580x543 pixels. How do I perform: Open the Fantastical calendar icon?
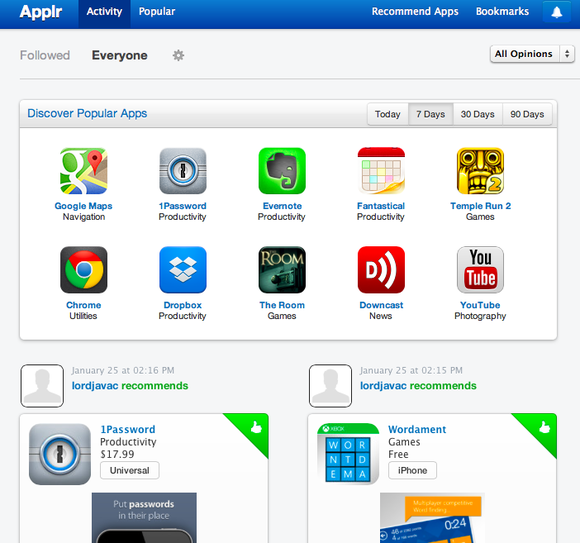click(381, 171)
